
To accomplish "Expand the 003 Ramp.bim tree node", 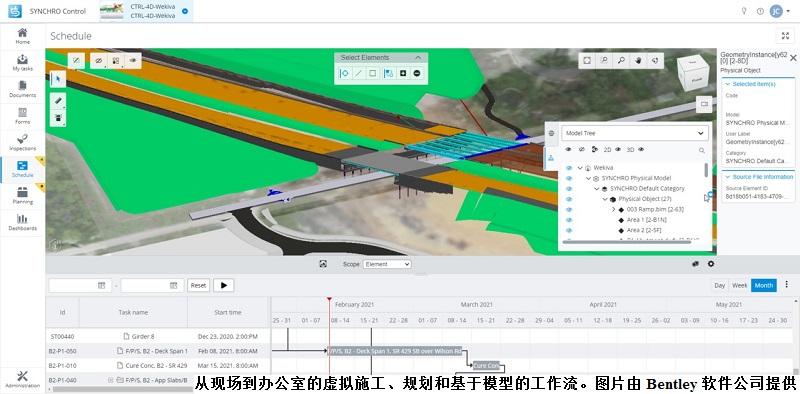I will coord(614,209).
